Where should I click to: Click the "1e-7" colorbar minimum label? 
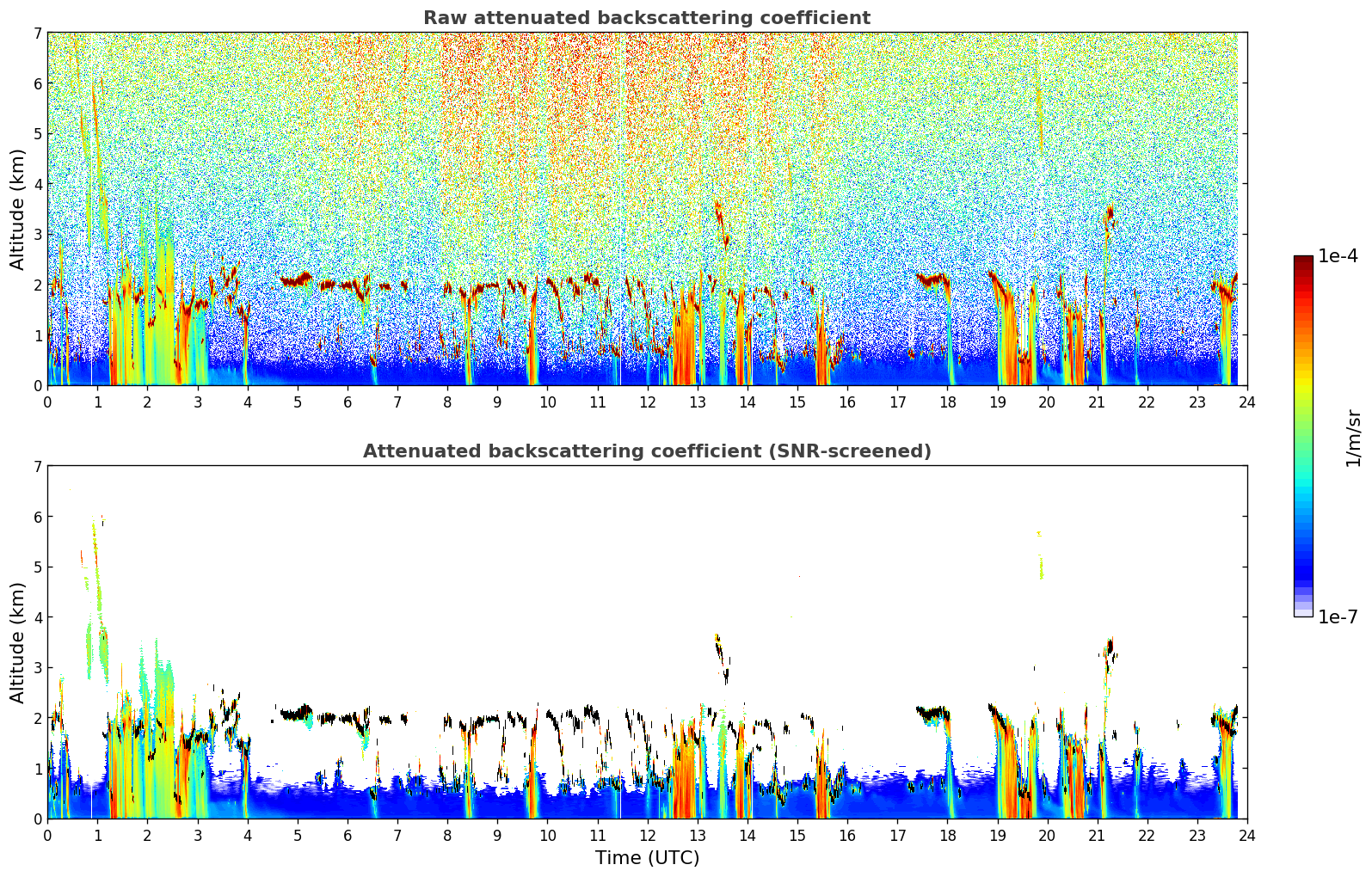[x=1338, y=616]
